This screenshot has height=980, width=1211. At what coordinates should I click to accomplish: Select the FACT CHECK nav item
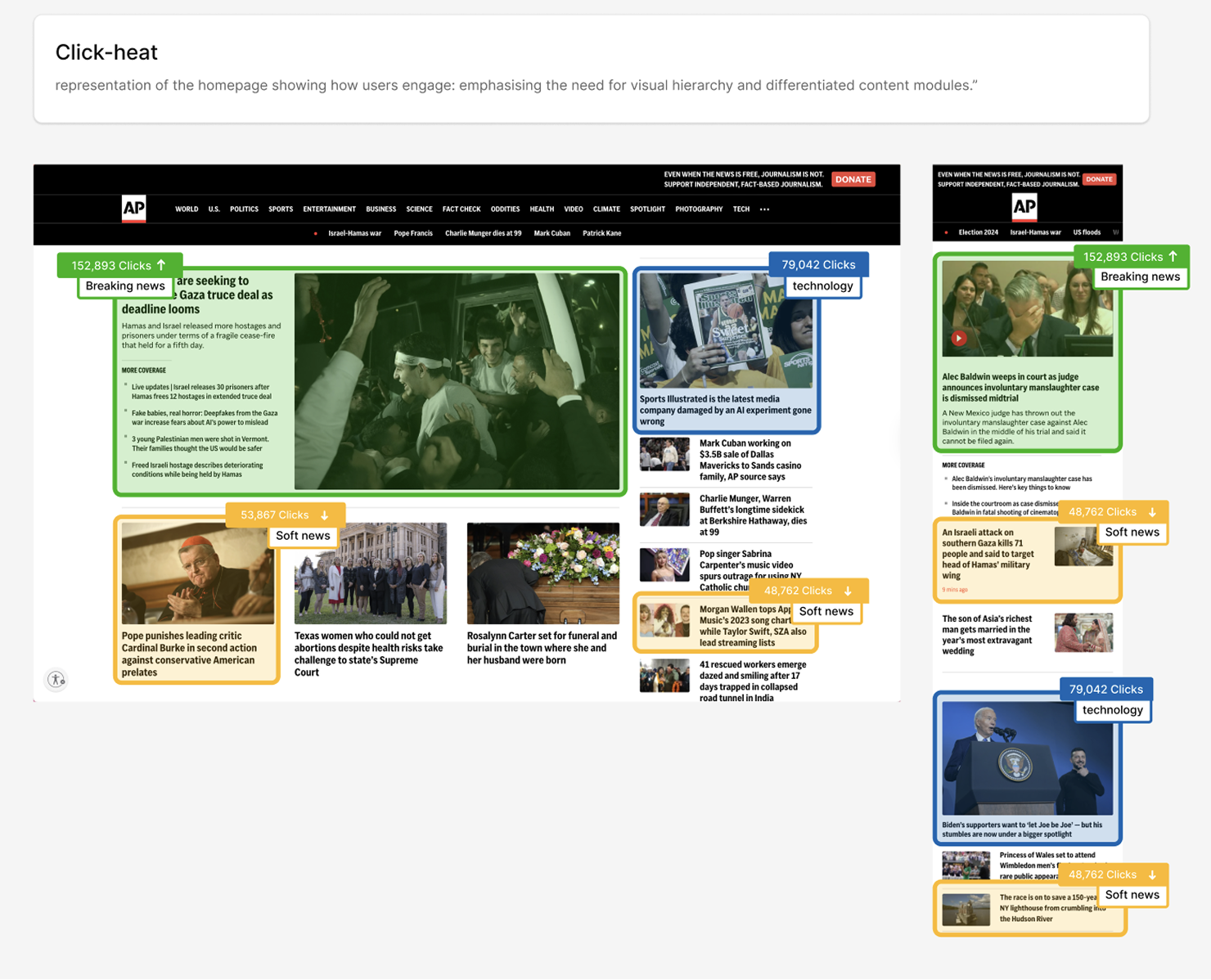(x=461, y=209)
